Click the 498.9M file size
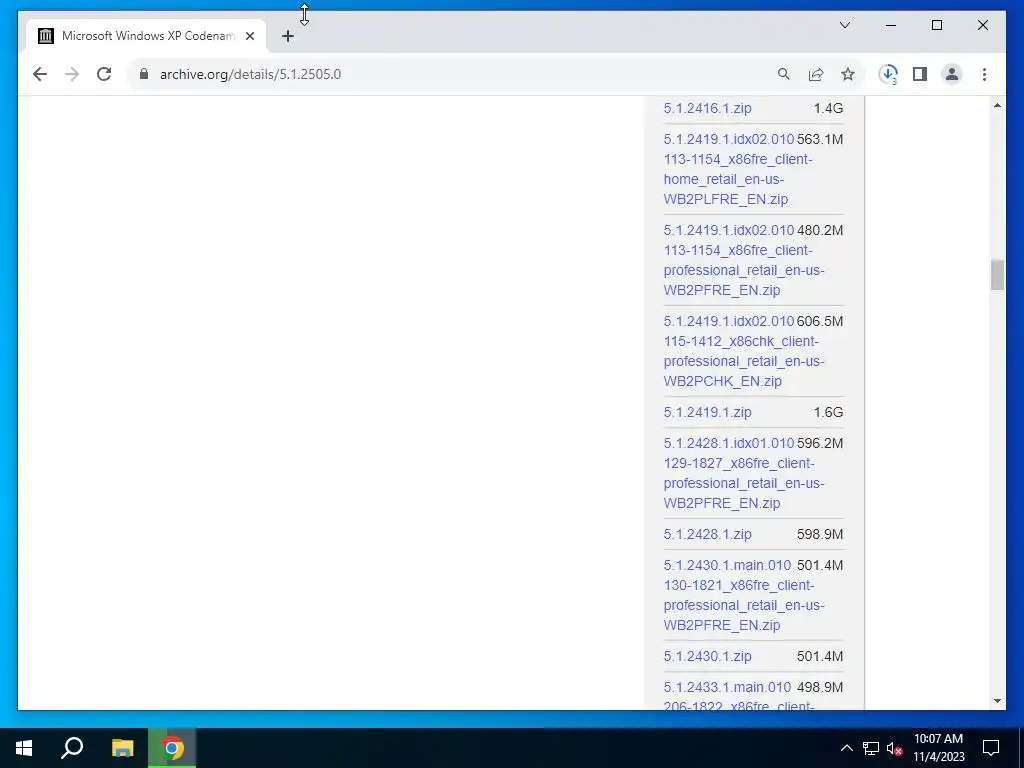The width and height of the screenshot is (1024, 768). point(820,687)
